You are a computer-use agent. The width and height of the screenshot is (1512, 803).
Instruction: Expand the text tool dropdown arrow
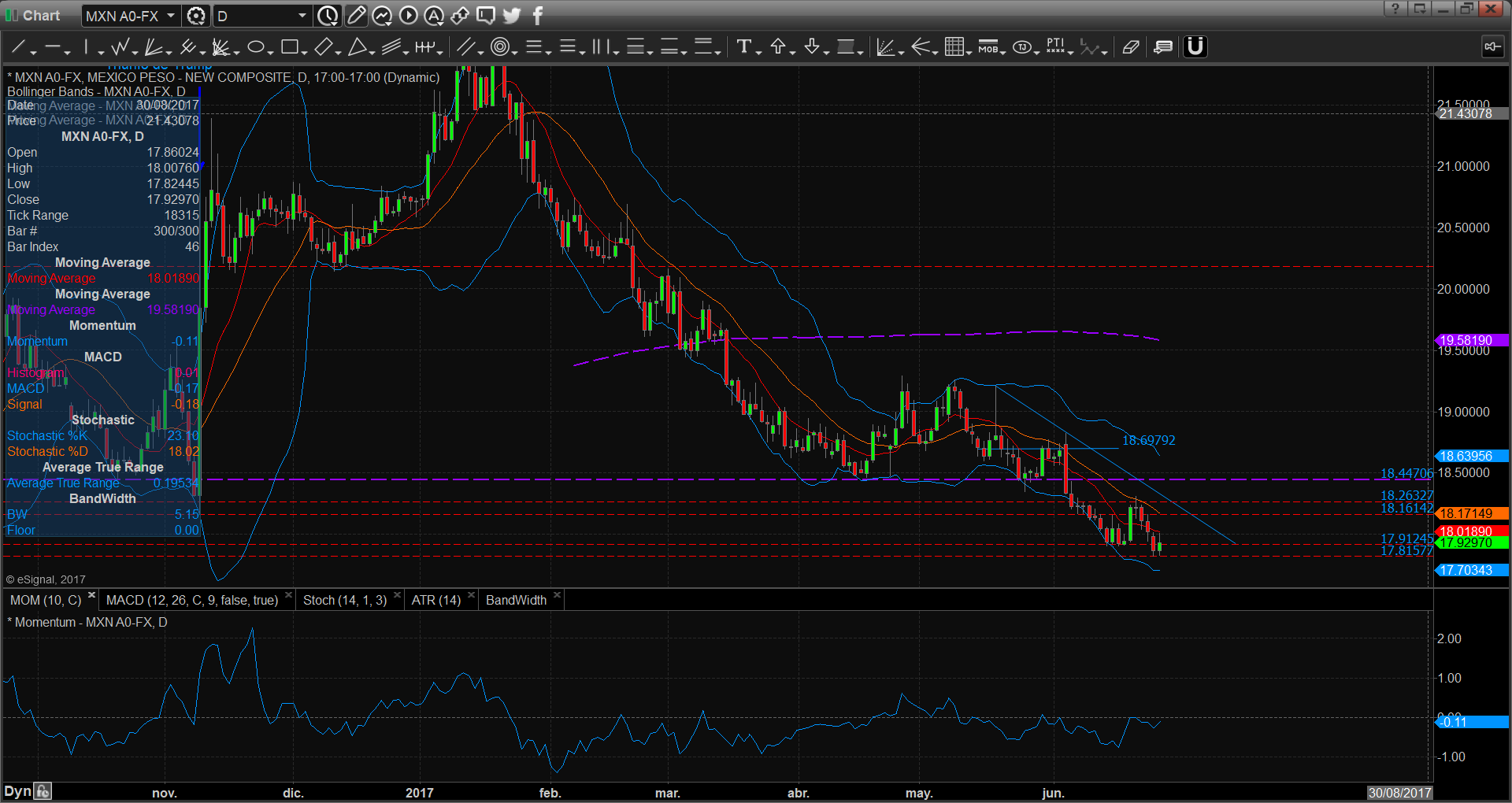[758, 52]
